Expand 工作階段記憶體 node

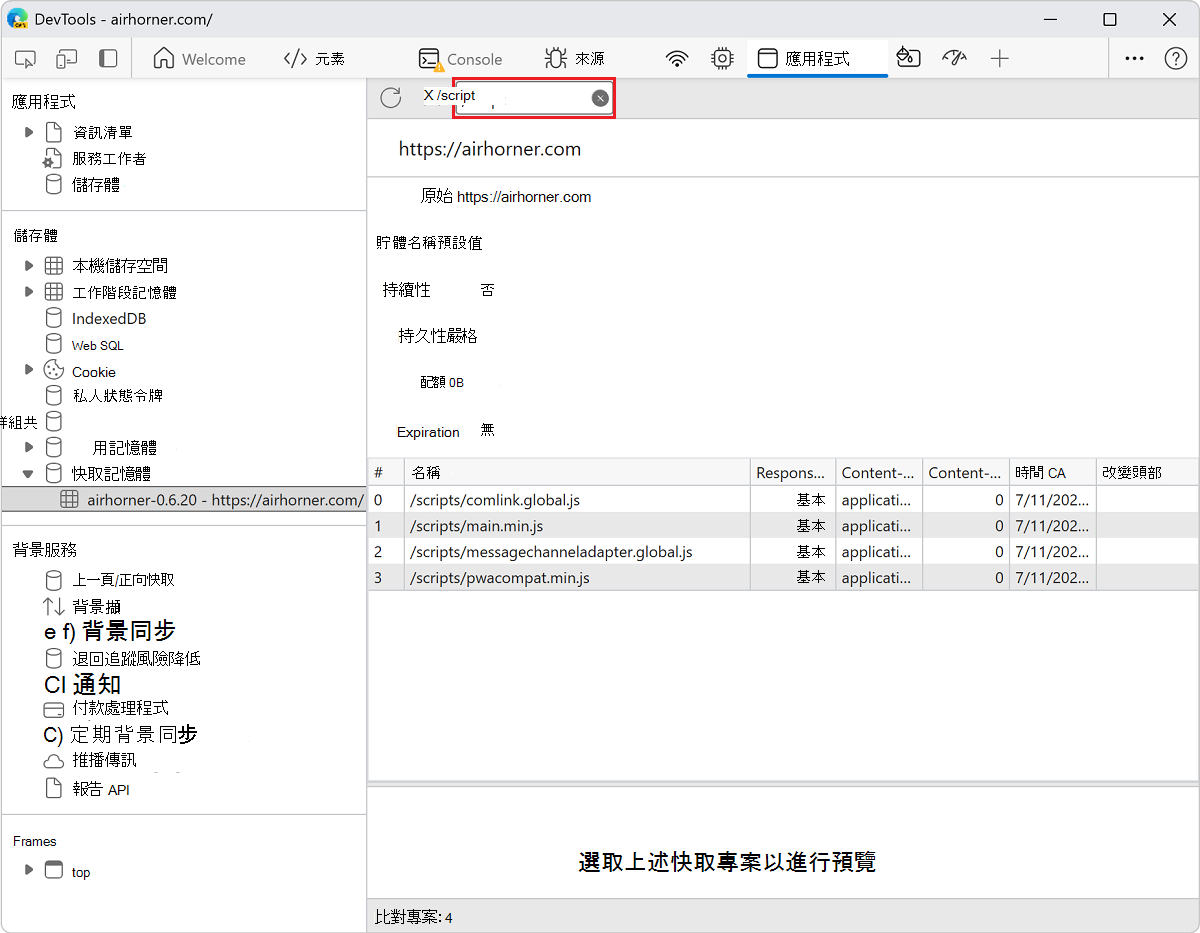29,292
